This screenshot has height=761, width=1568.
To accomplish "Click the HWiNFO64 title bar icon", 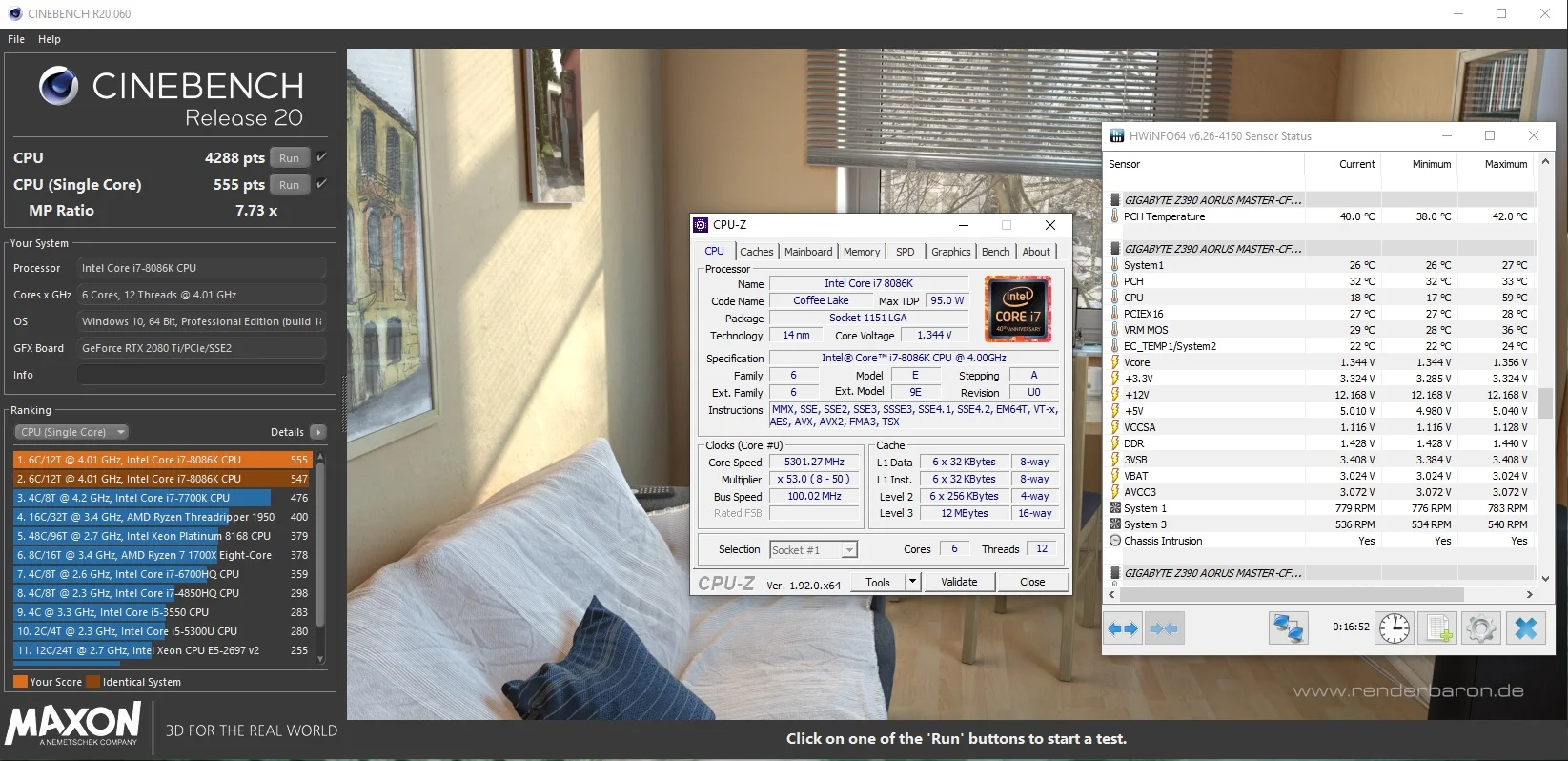I will (x=1117, y=136).
